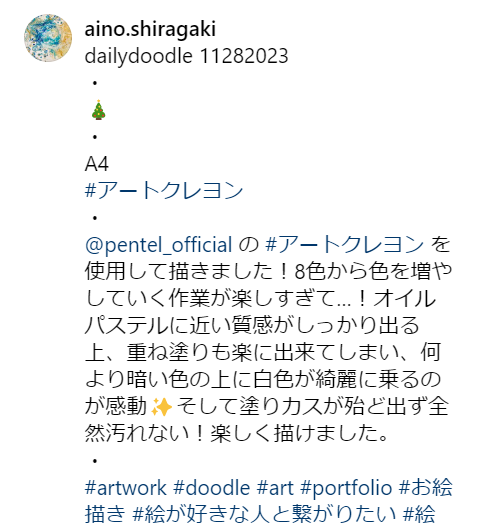This screenshot has height=529, width=477.
Task: Click the line starting with パステルに近い
Action: (252, 326)
